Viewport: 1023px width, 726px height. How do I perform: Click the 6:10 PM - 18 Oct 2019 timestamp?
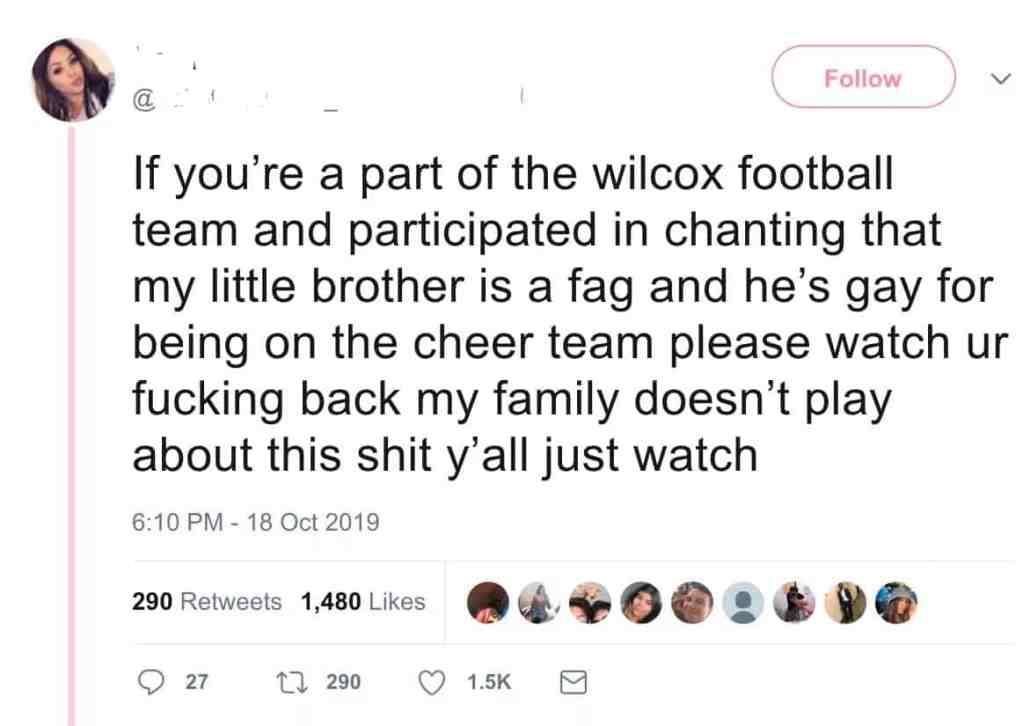pos(256,522)
